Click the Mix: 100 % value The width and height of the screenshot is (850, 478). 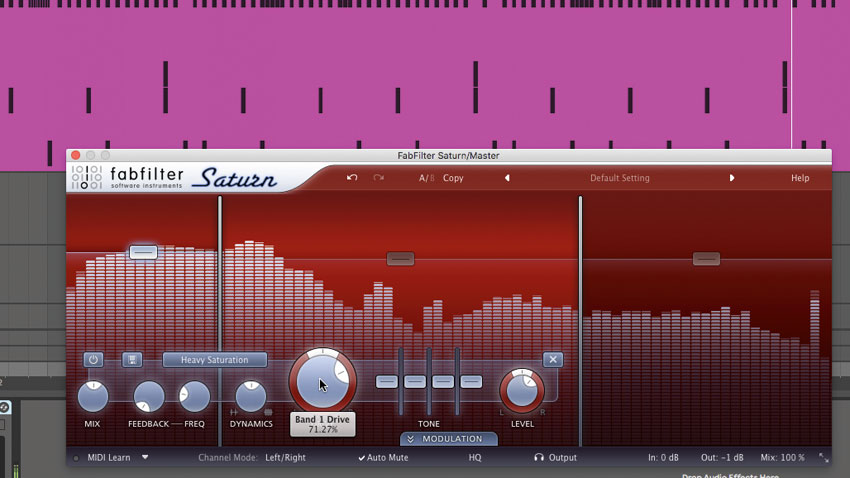782,457
